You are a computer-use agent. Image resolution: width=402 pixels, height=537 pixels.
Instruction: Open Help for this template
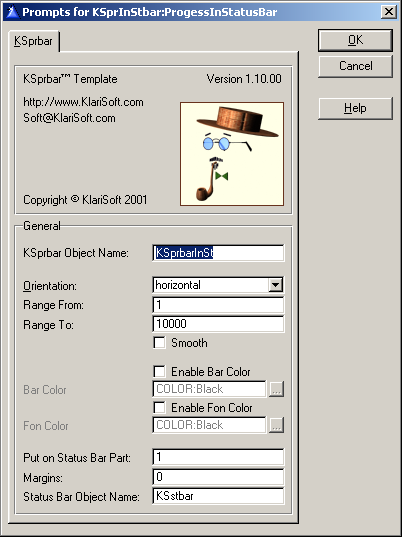point(355,108)
